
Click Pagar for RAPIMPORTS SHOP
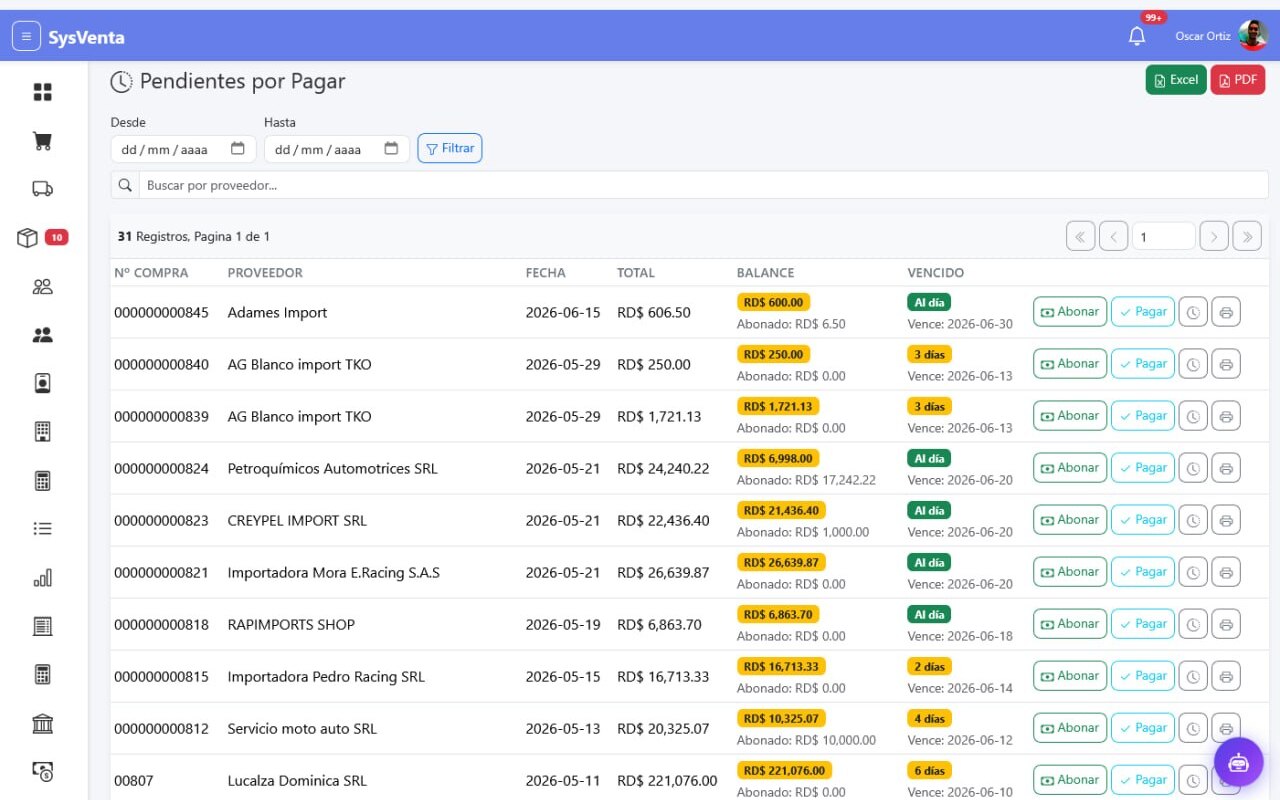1143,624
